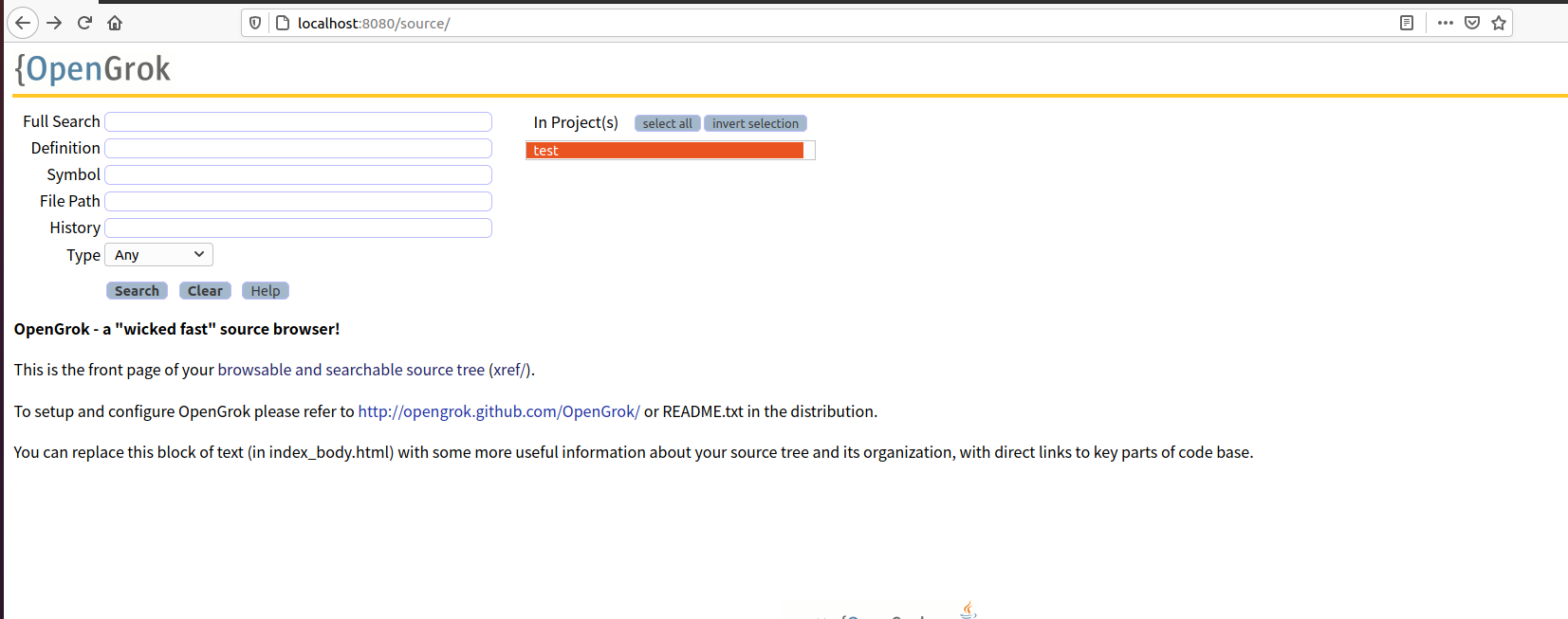The height and width of the screenshot is (619, 1568).
Task: Show site information page icon
Action: [x=282, y=23]
